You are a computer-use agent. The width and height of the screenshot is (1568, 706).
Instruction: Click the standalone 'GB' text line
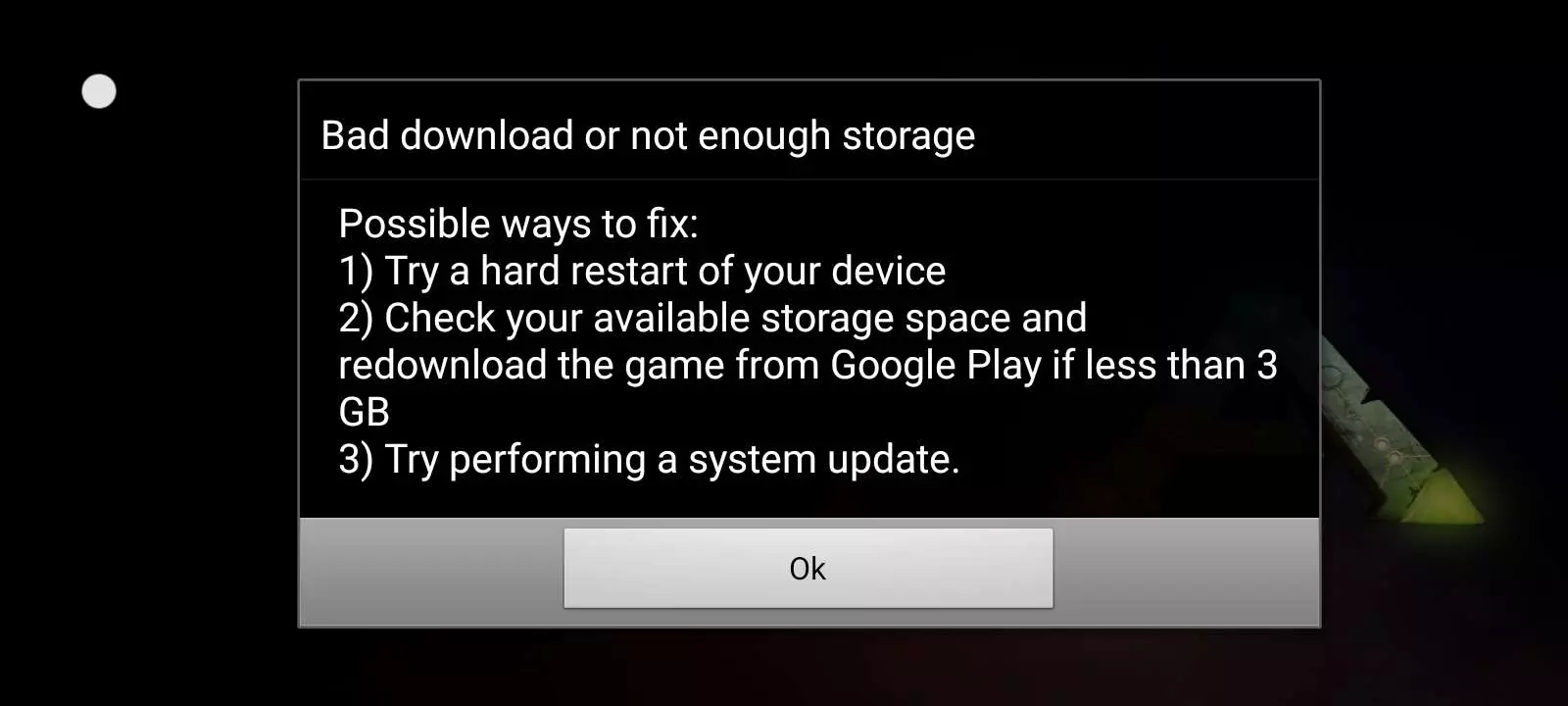(364, 412)
